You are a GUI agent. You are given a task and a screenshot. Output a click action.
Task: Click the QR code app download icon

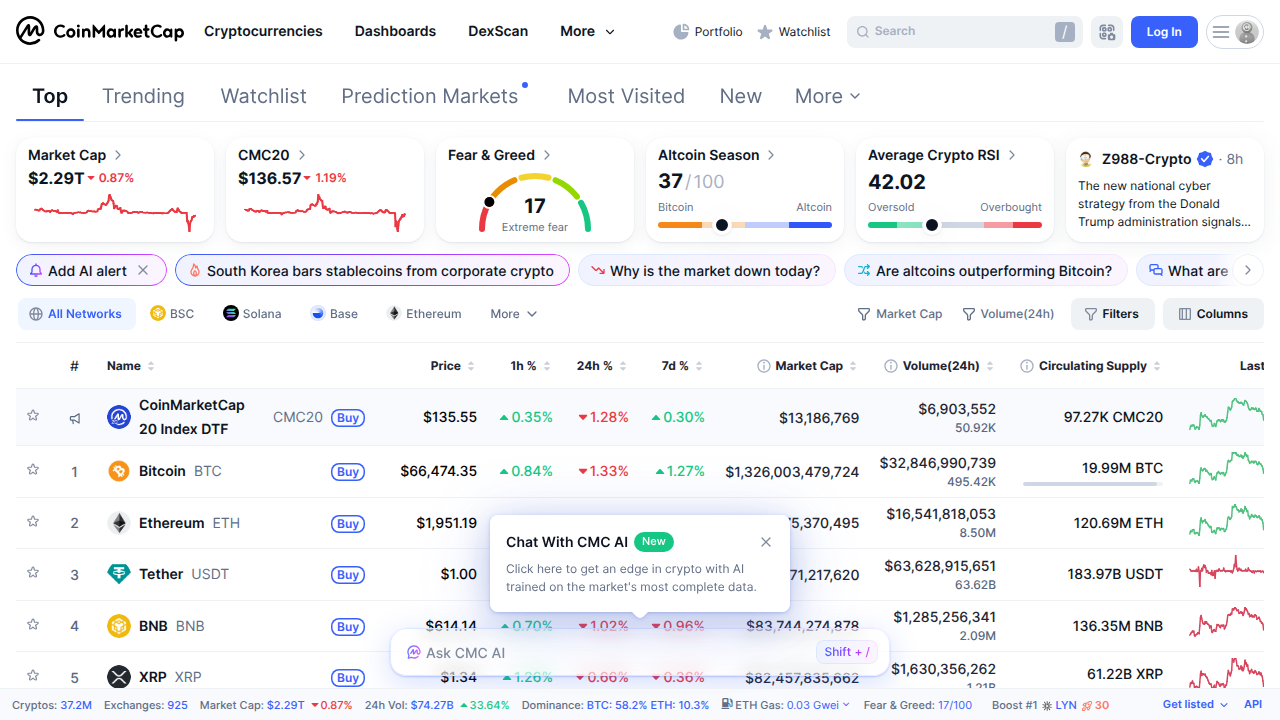[1107, 31]
